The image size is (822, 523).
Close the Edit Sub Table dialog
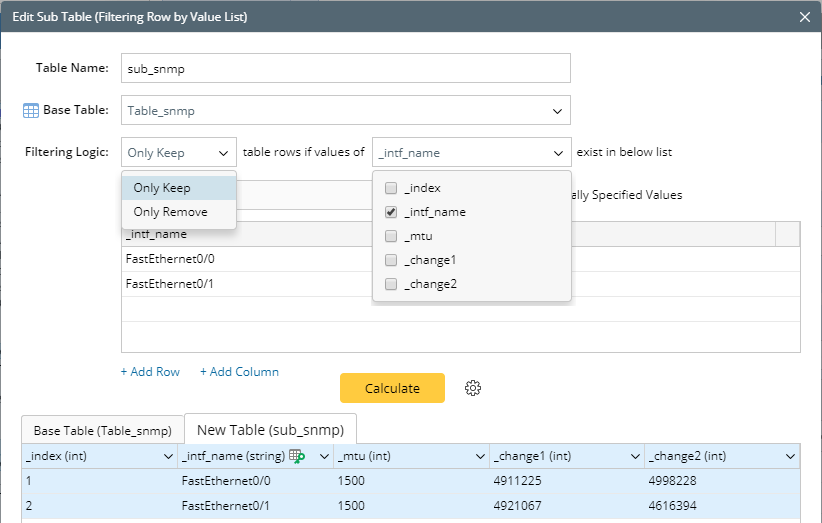[806, 17]
